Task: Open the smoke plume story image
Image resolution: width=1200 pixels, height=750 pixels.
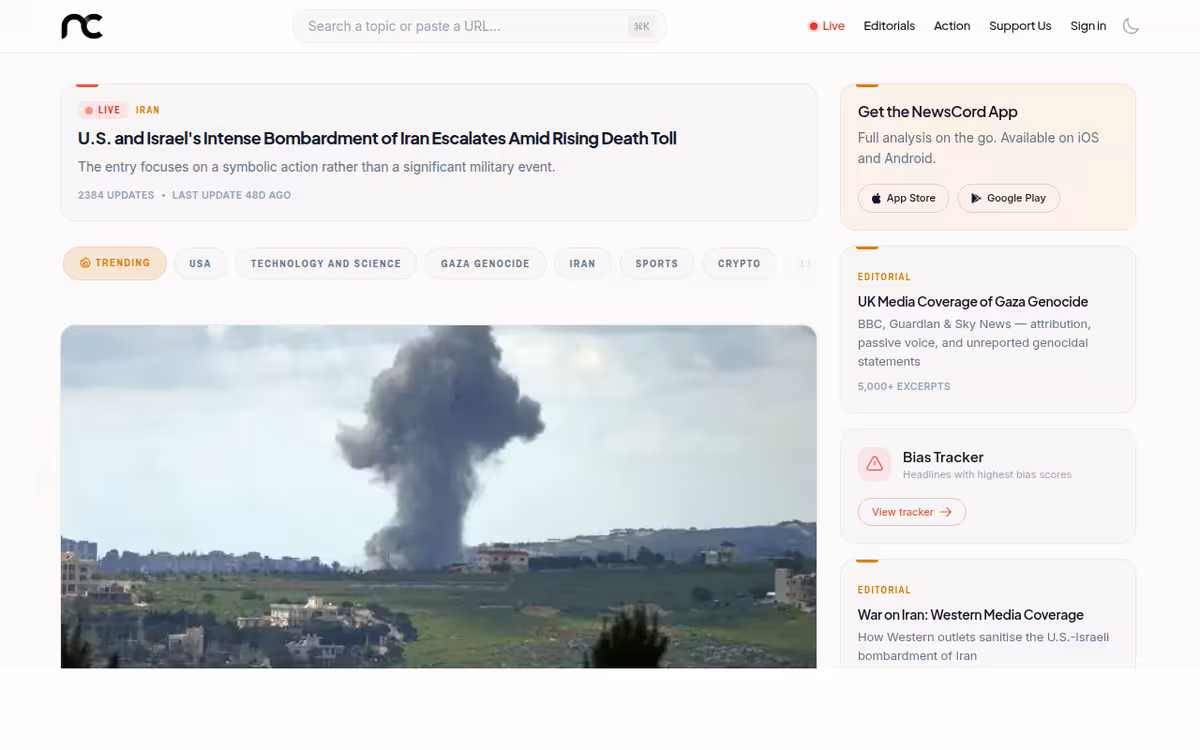Action: (438, 496)
